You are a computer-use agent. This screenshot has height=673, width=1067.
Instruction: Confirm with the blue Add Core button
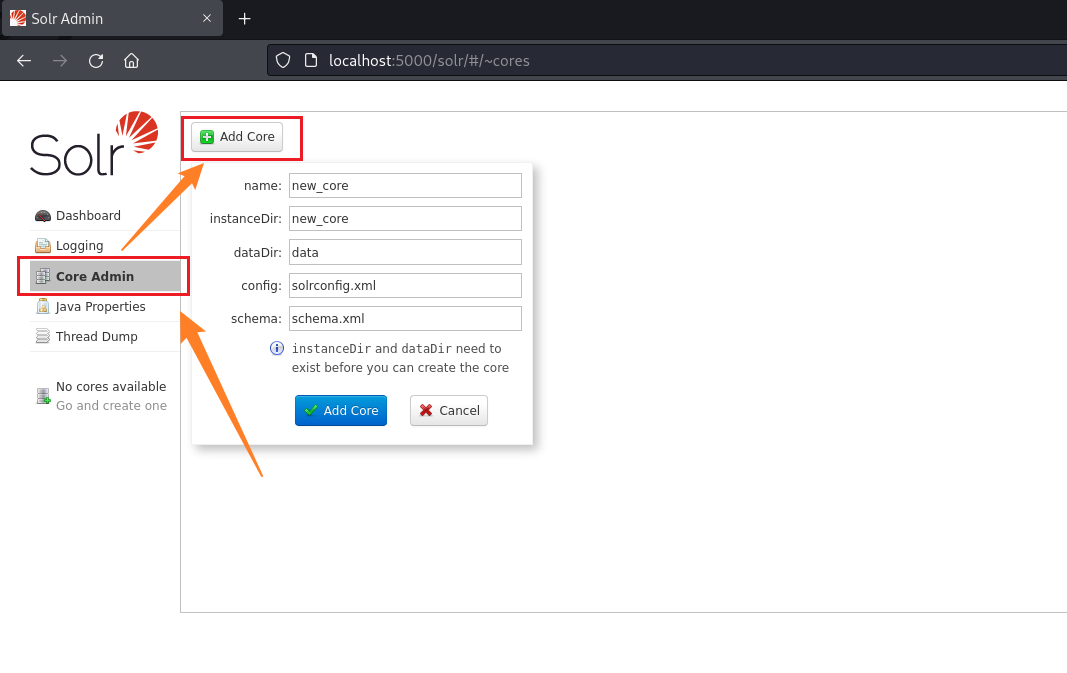(x=341, y=410)
